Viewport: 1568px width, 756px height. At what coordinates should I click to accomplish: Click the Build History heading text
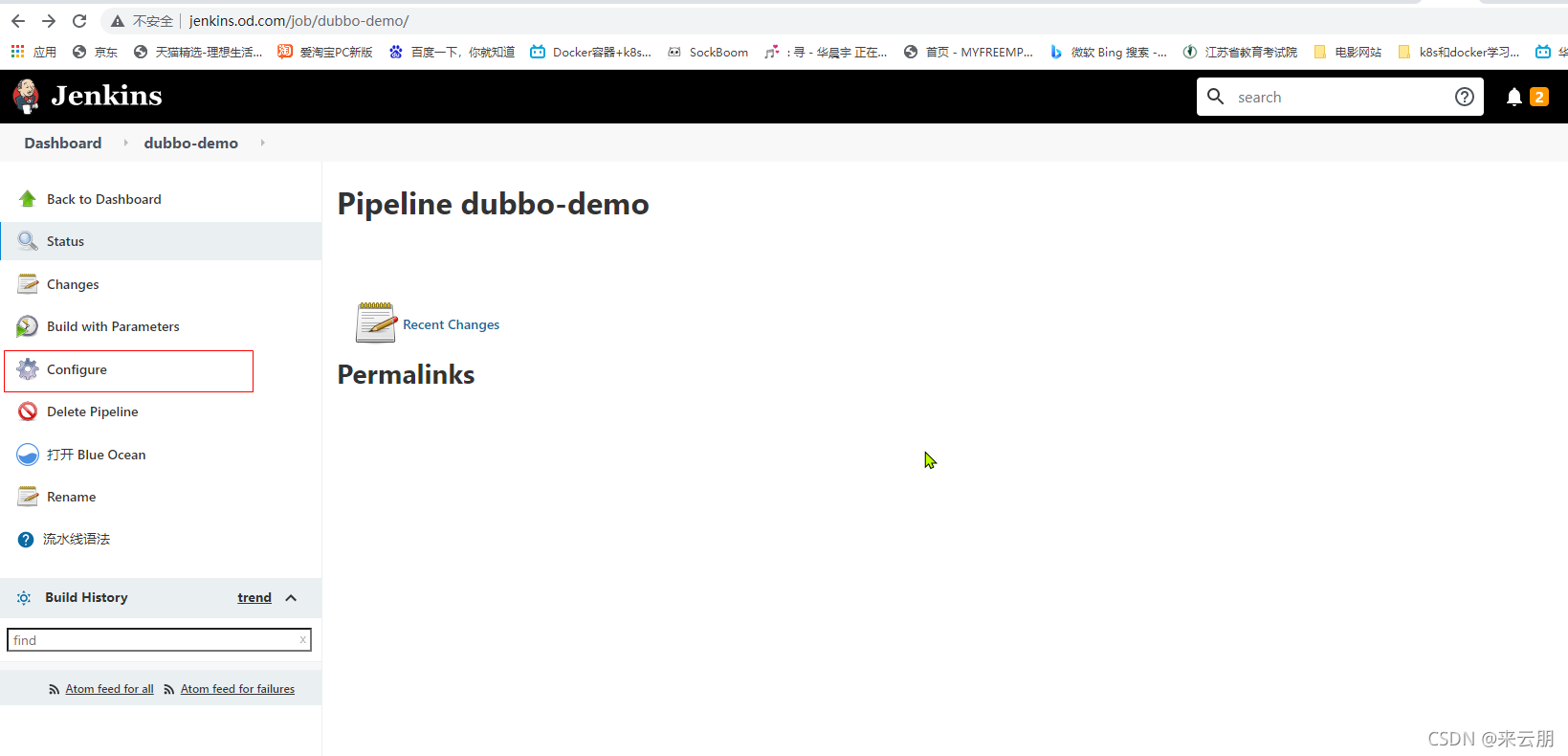86,597
